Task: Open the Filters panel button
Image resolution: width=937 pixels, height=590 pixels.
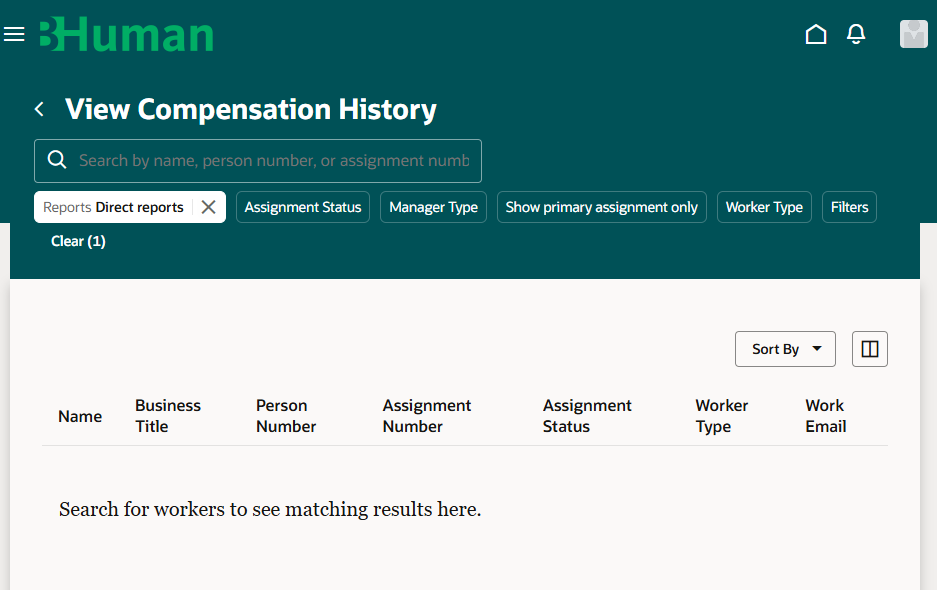Action: 849,207
